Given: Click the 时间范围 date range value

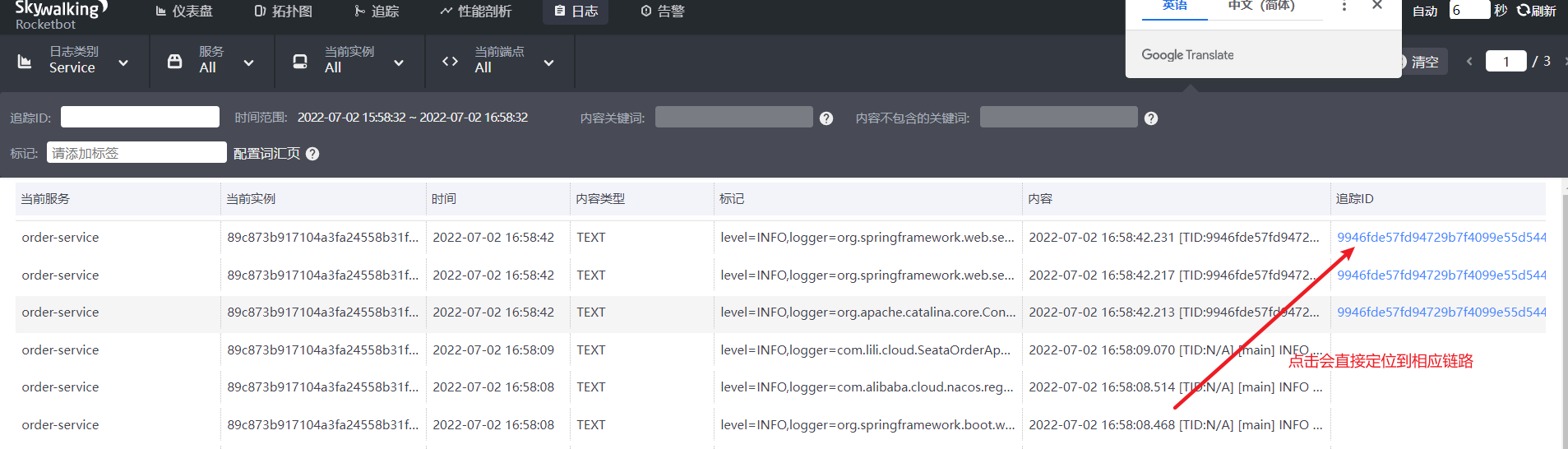Looking at the screenshot, I should coord(413,118).
